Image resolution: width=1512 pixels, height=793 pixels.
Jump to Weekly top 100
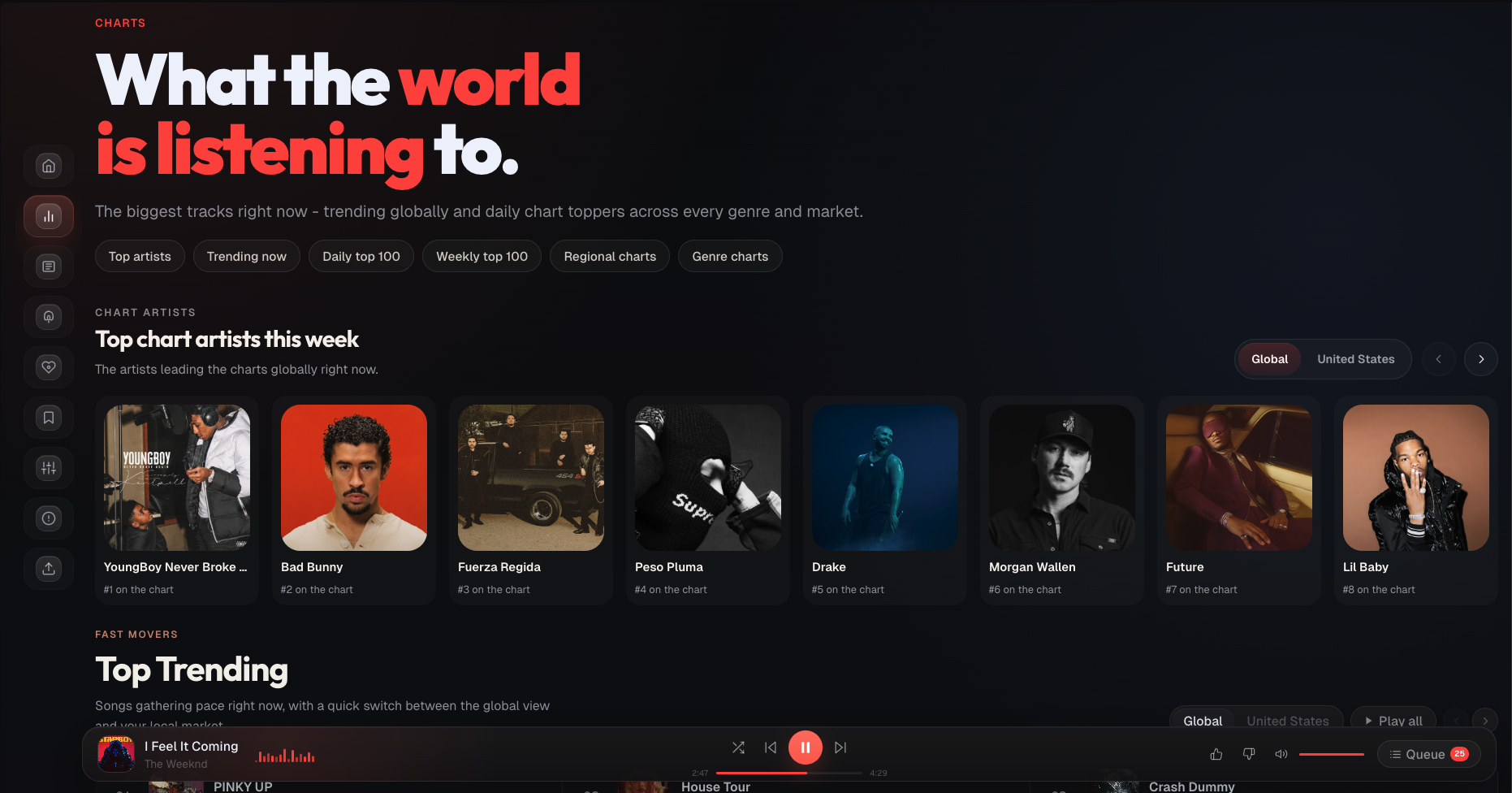point(482,256)
